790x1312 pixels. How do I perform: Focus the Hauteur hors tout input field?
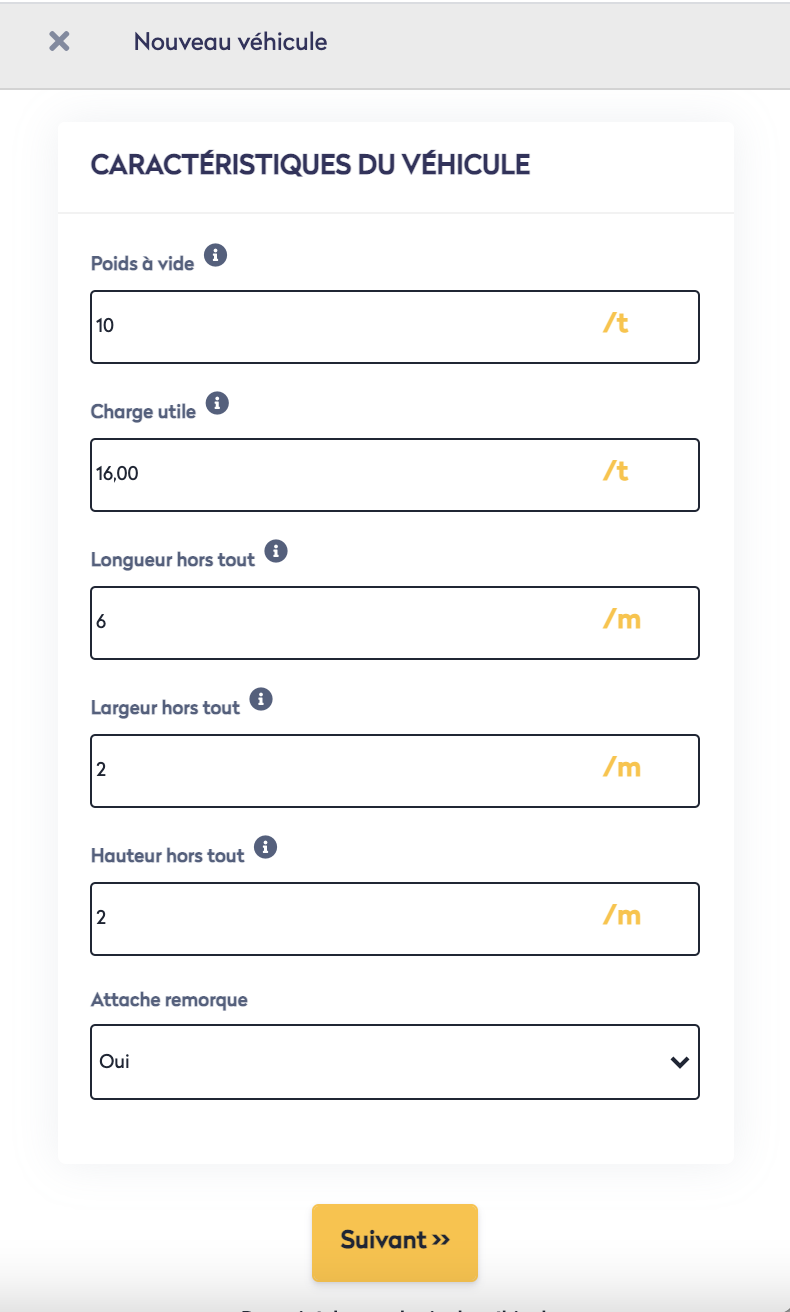340,919
